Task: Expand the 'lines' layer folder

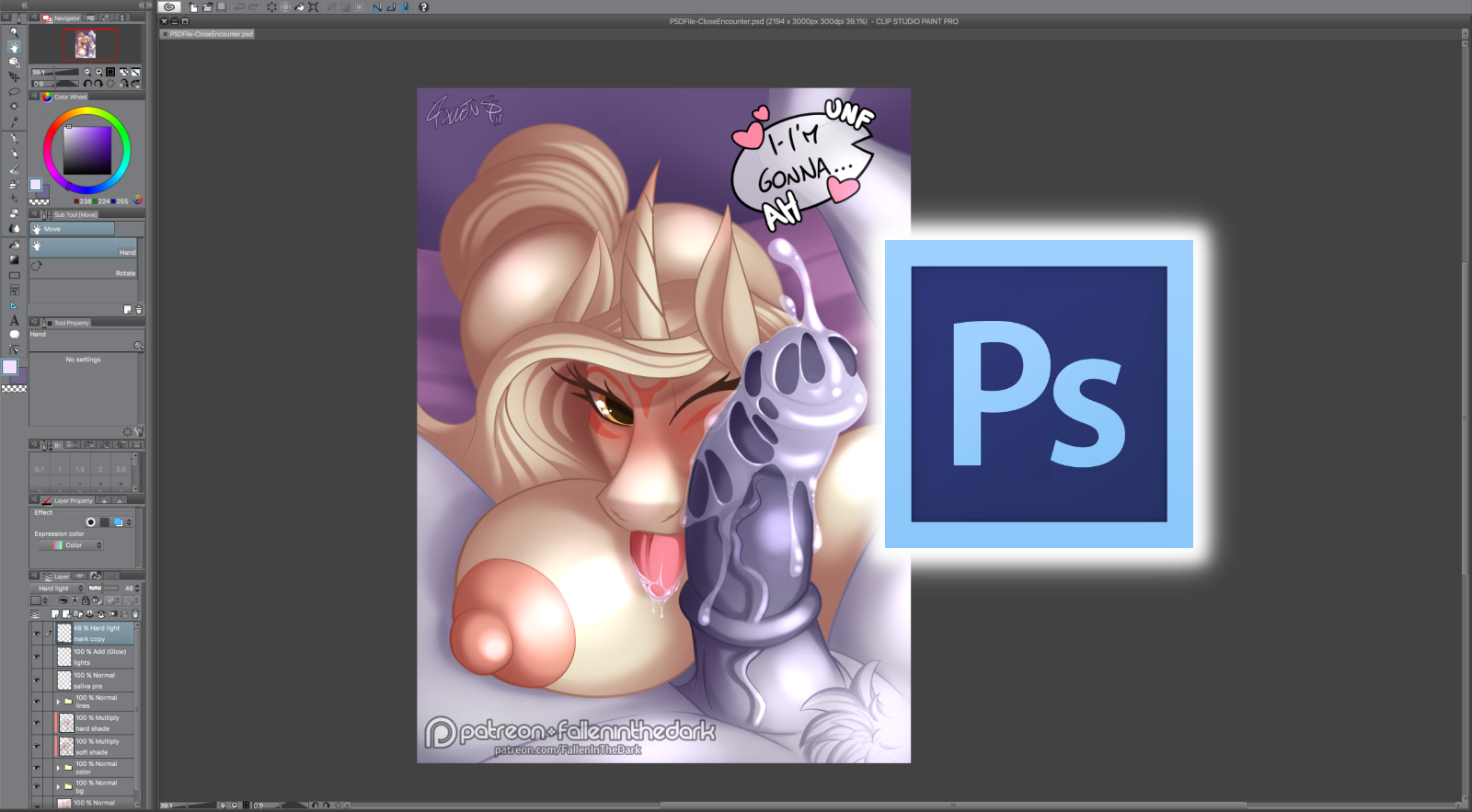Action: click(58, 702)
